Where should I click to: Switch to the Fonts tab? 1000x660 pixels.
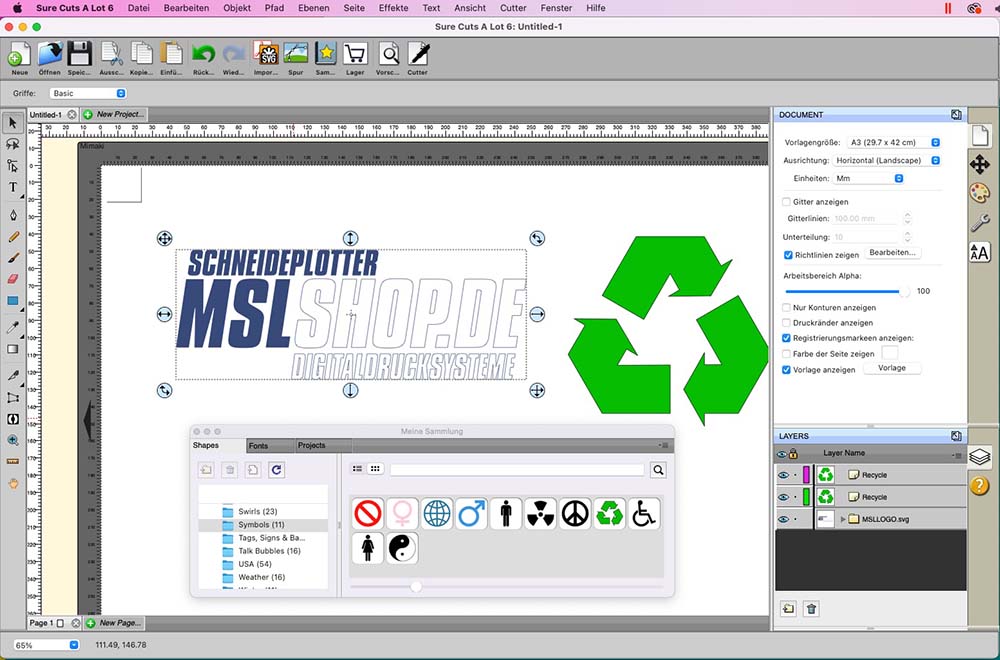point(258,445)
